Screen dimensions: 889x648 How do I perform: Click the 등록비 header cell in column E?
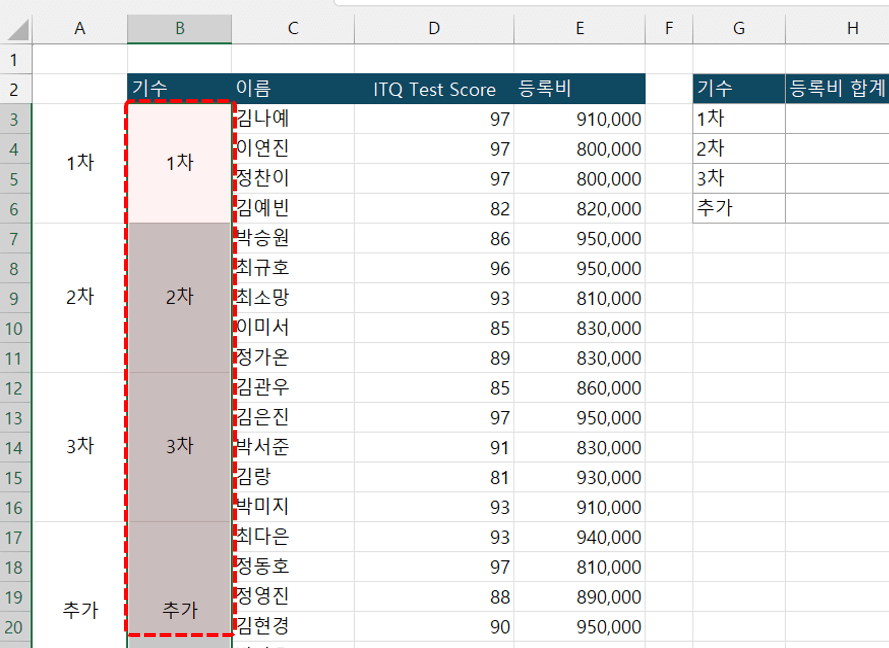tap(580, 89)
